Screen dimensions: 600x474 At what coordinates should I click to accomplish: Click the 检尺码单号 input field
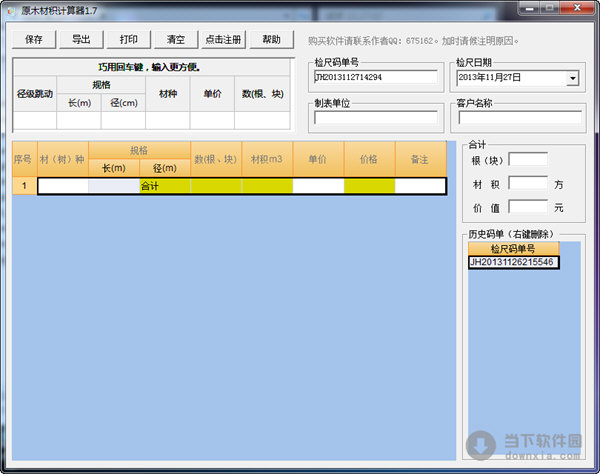(x=375, y=77)
